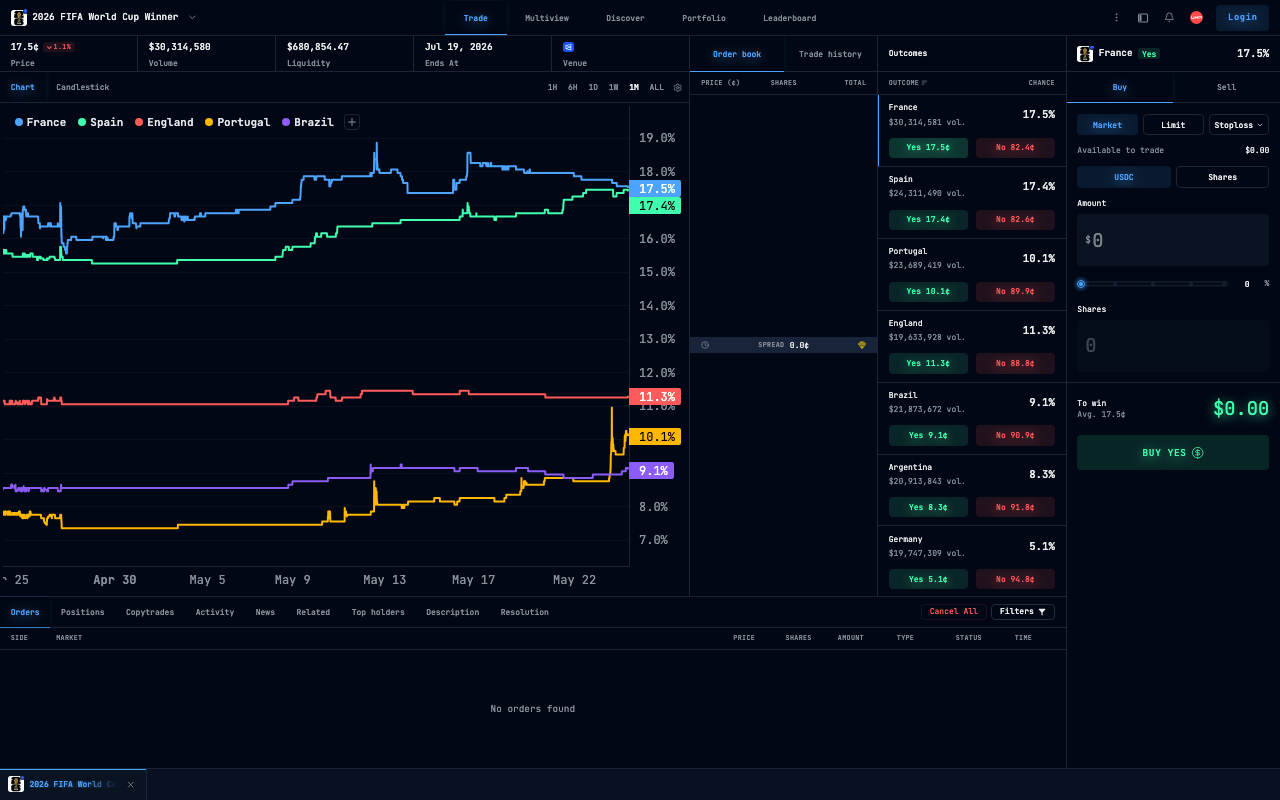Open the Activity tab
The image size is (1280, 800).
coord(215,612)
